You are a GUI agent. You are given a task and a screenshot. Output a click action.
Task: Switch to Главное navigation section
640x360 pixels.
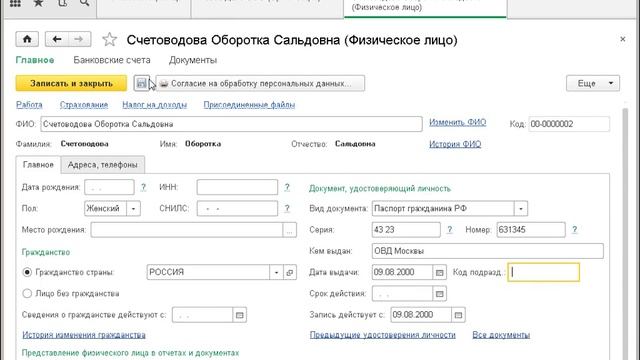click(35, 60)
